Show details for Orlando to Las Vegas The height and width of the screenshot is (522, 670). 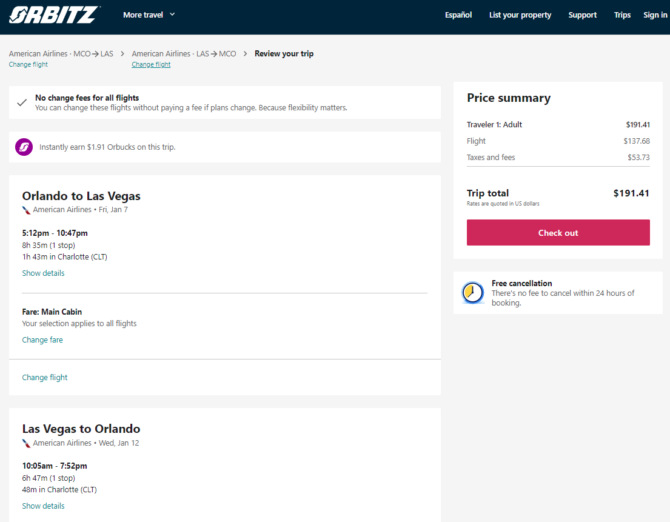(x=43, y=273)
